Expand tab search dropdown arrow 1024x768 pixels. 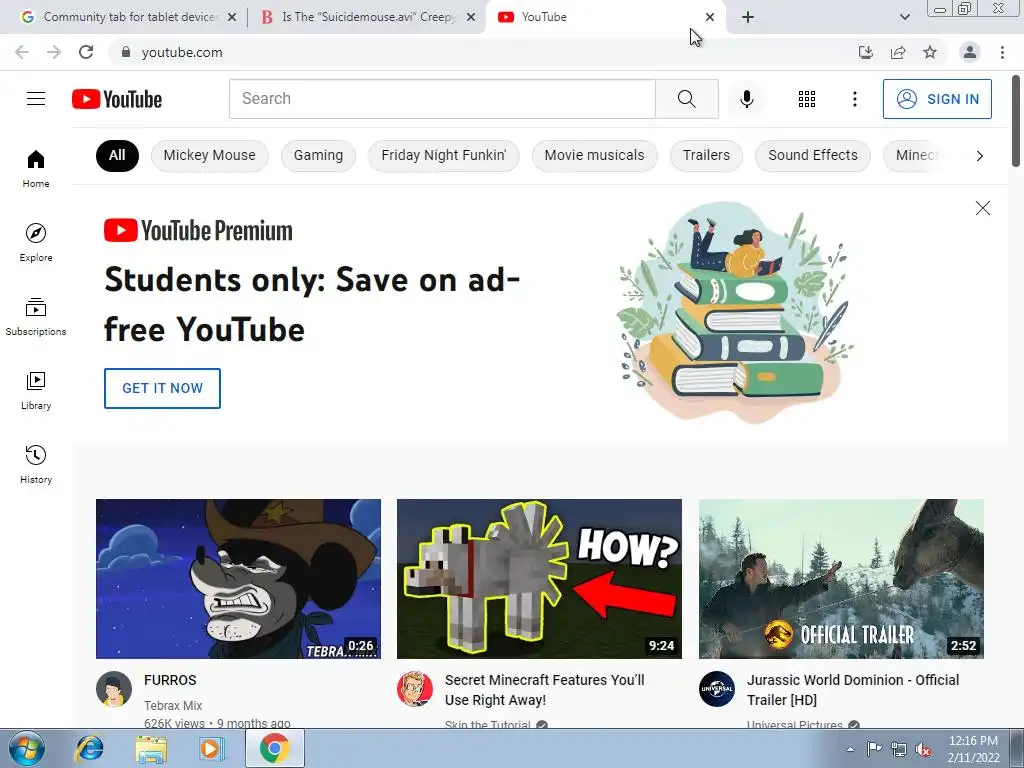(904, 17)
